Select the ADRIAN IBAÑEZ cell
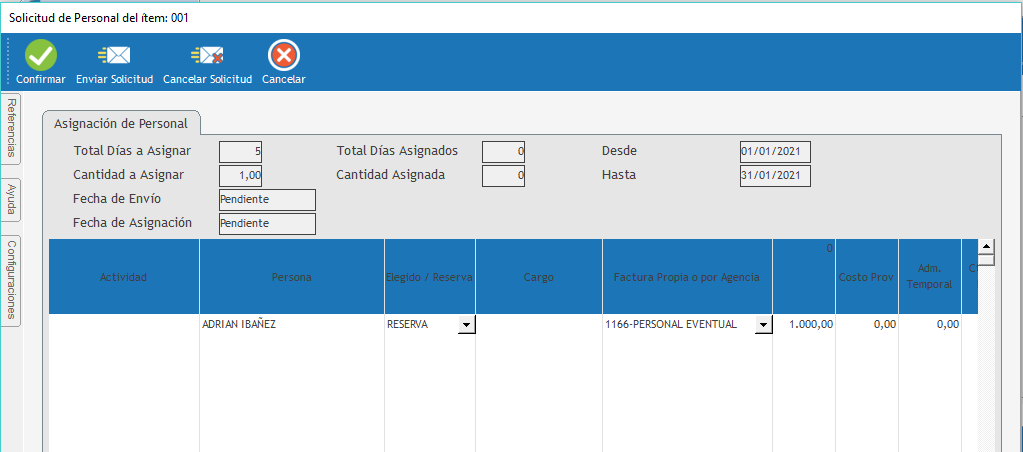 pyautogui.click(x=291, y=325)
